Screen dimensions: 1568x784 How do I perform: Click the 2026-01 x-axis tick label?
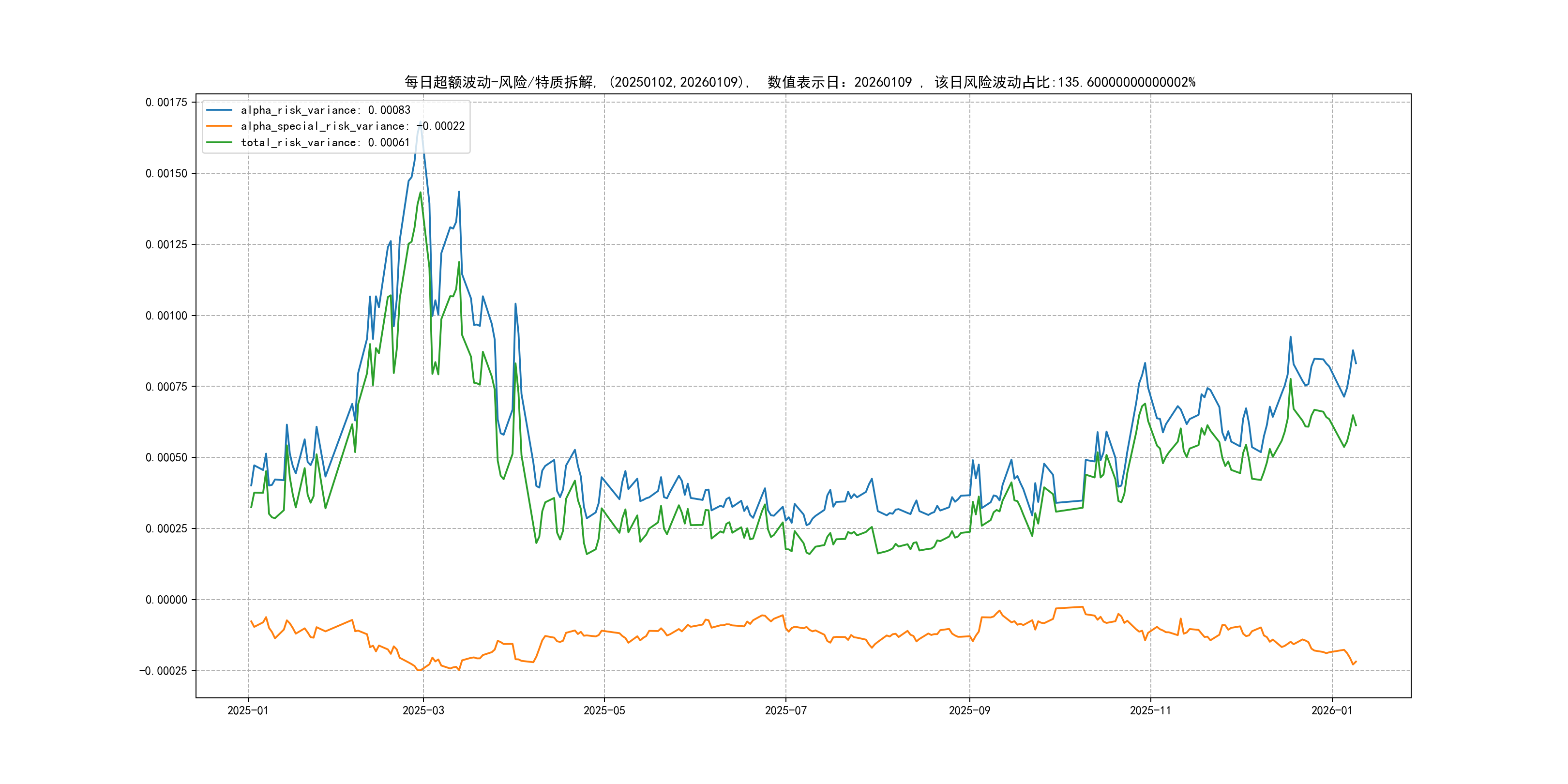click(x=1331, y=710)
